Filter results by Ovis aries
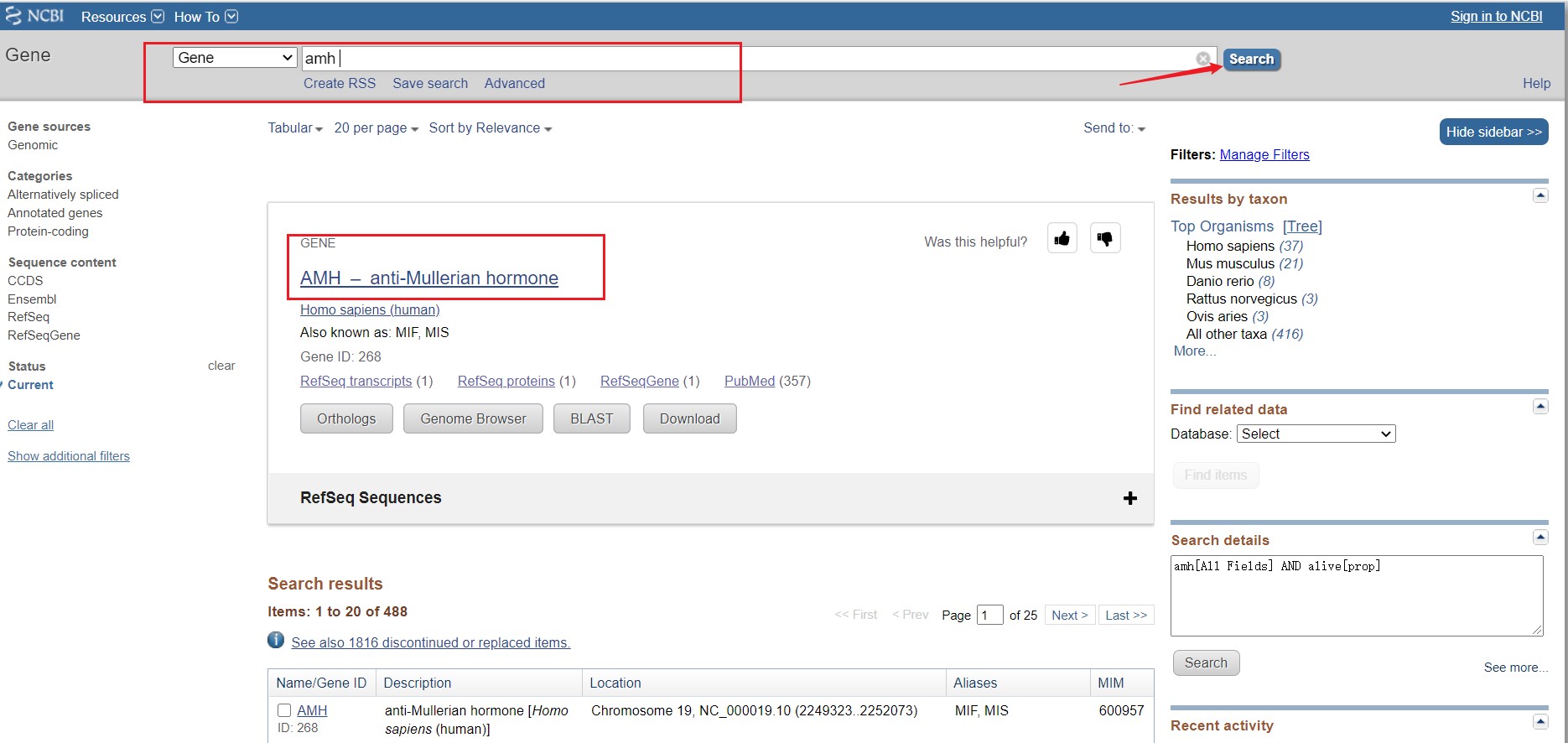The image size is (1568, 743). tap(1217, 316)
